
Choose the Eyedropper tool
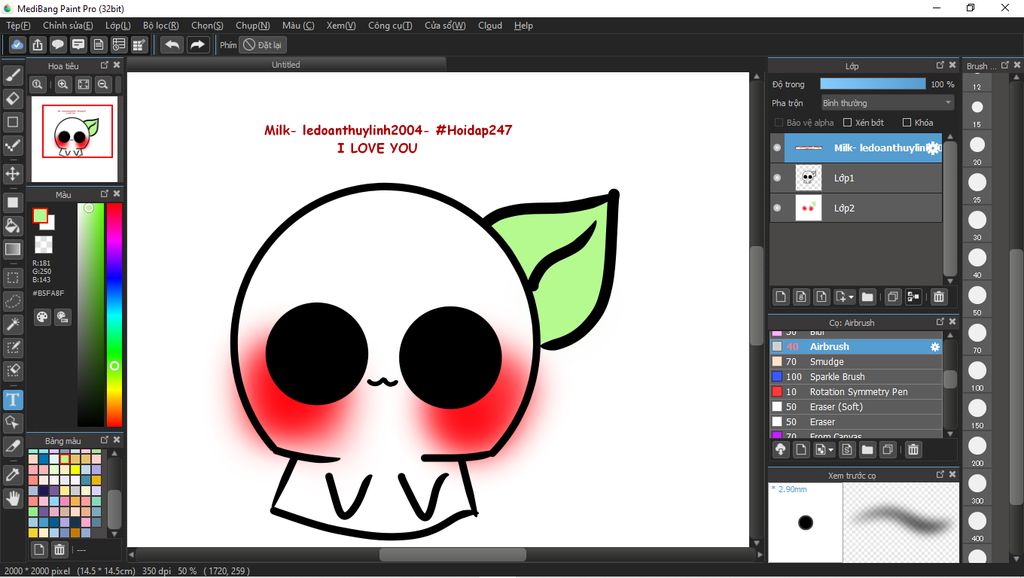13,473
